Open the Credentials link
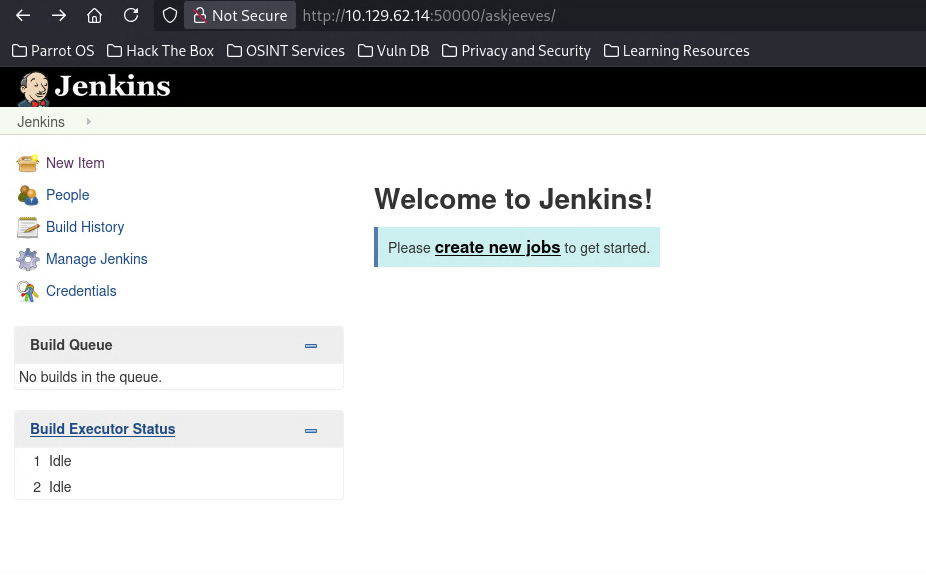 (81, 291)
